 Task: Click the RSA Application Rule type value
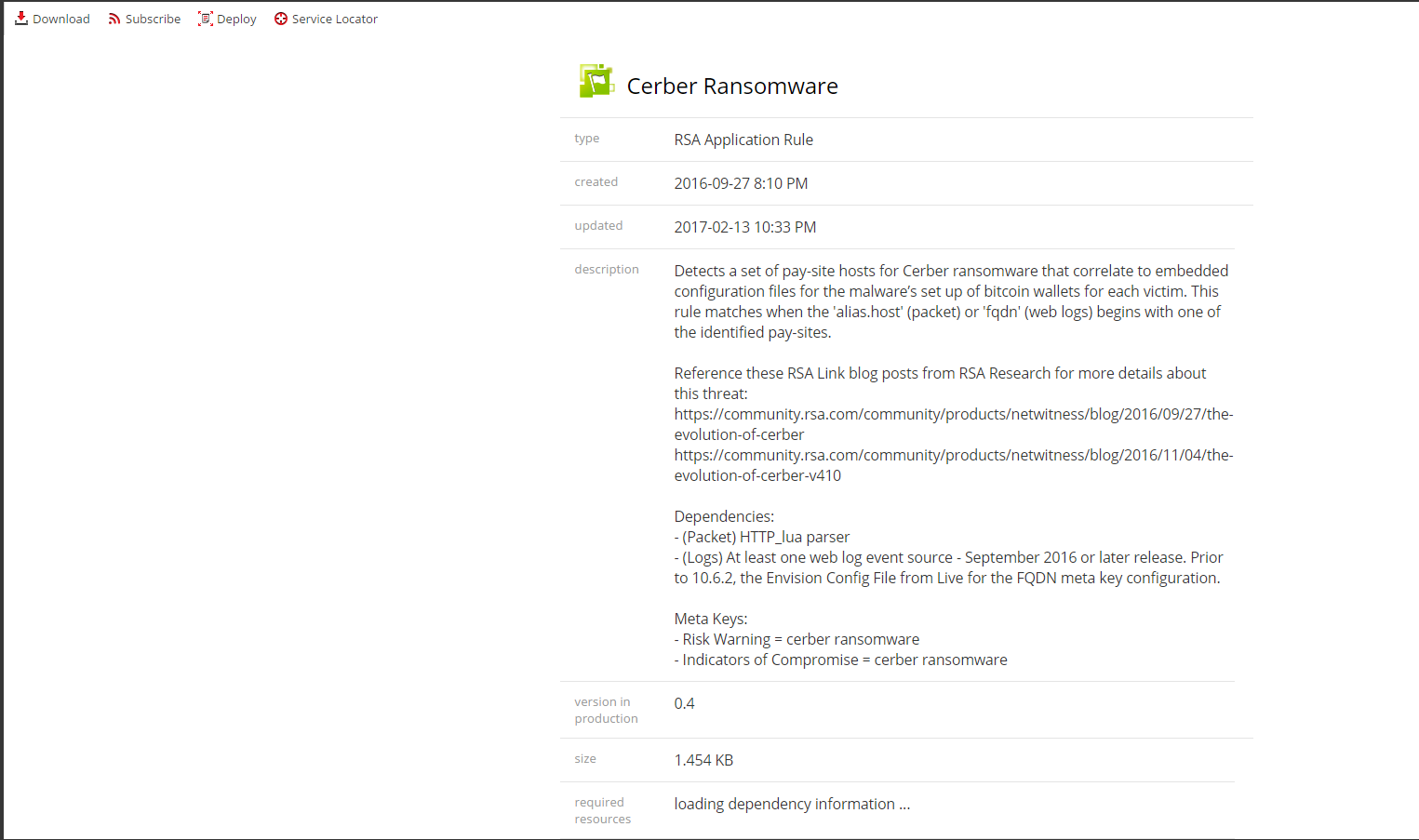click(743, 140)
